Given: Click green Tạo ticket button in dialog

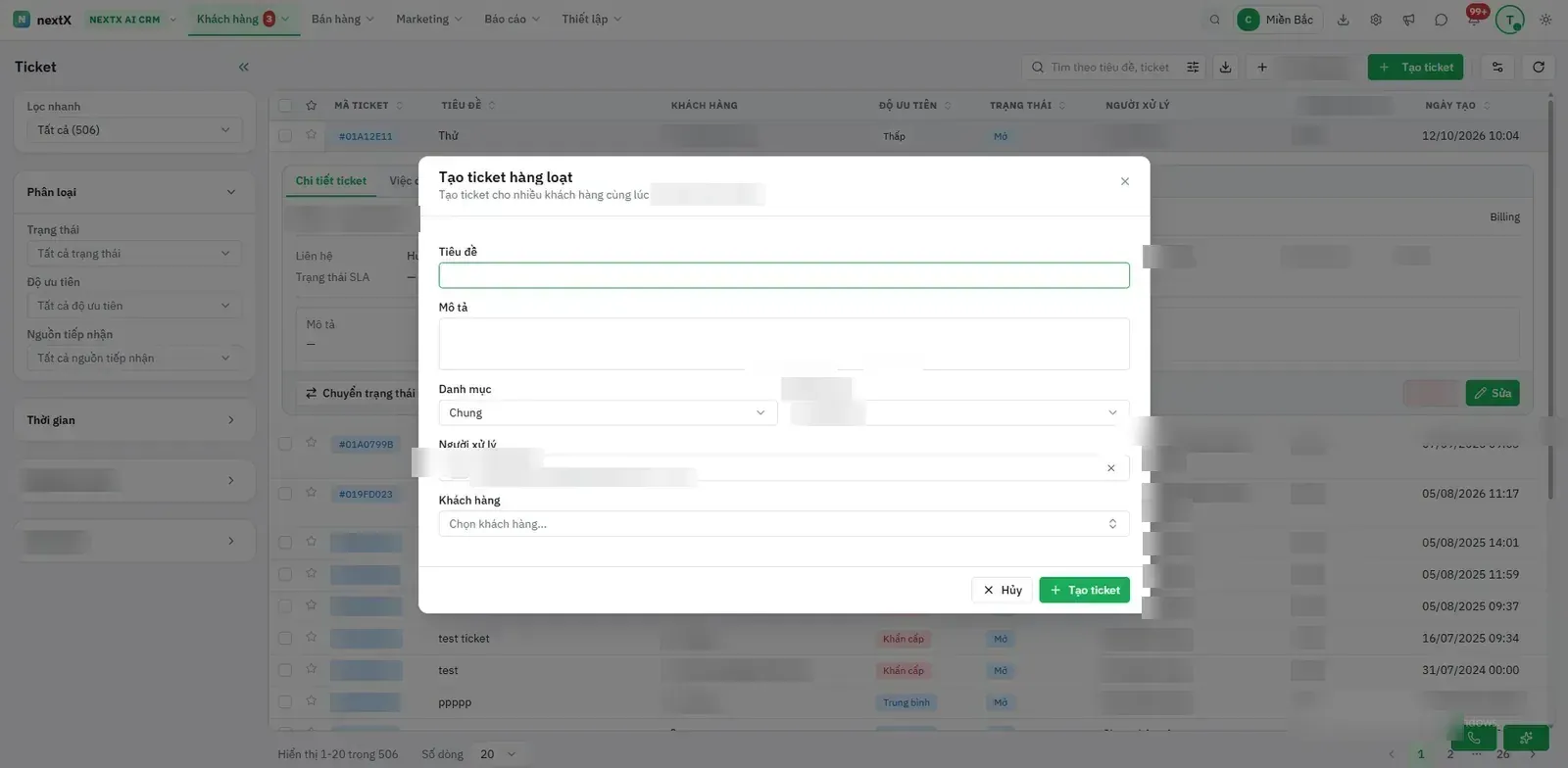Looking at the screenshot, I should pos(1084,590).
